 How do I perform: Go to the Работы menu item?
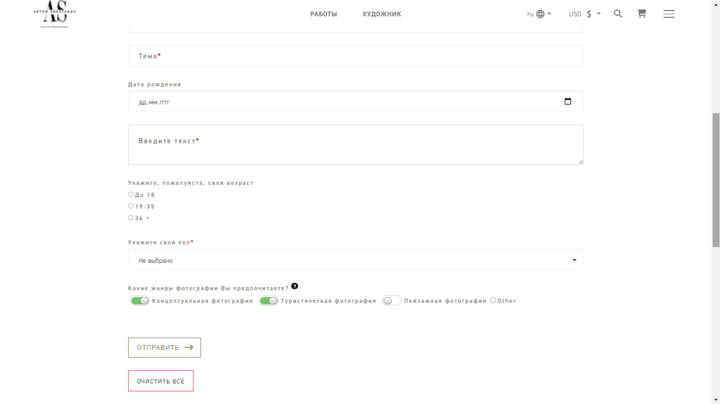click(323, 14)
